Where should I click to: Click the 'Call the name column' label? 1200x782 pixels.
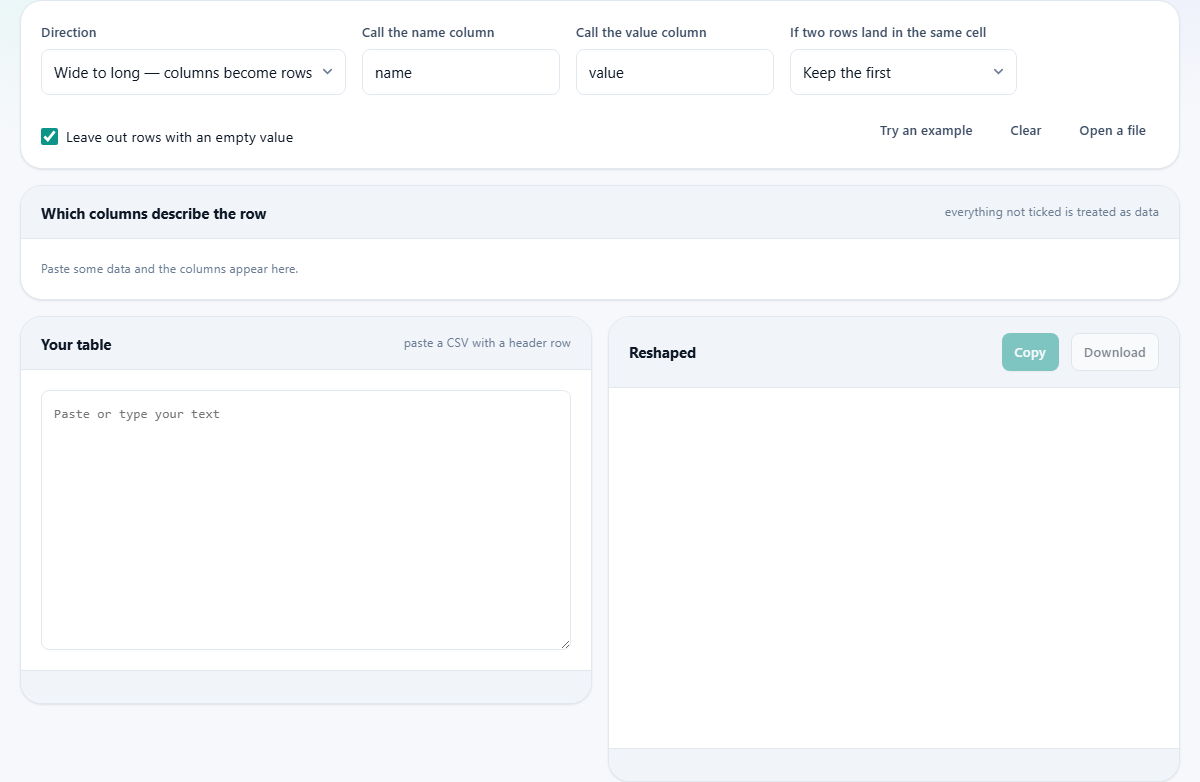pyautogui.click(x=428, y=32)
